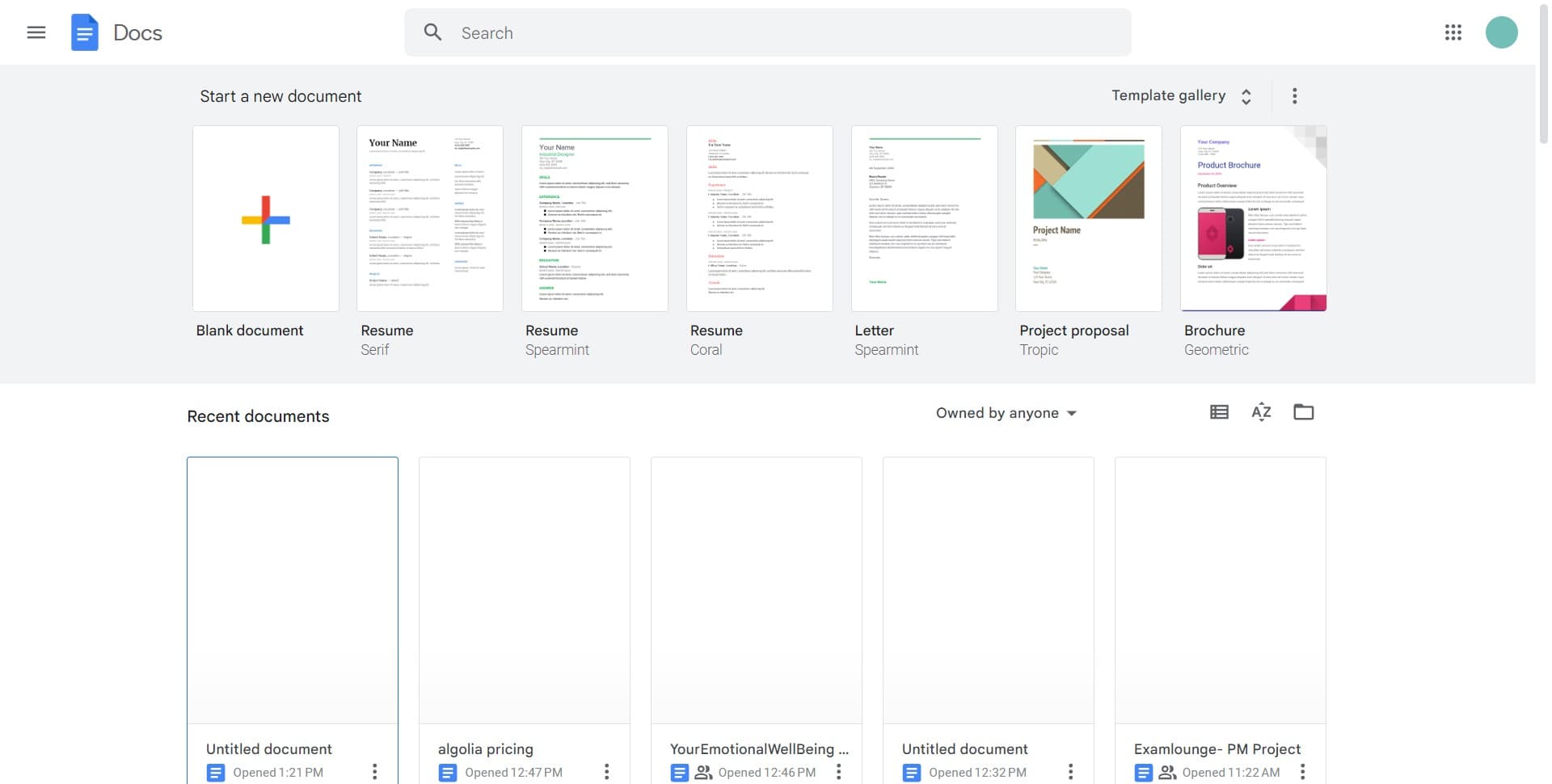Create a Blank document
The image size is (1552, 784).
coord(265,218)
